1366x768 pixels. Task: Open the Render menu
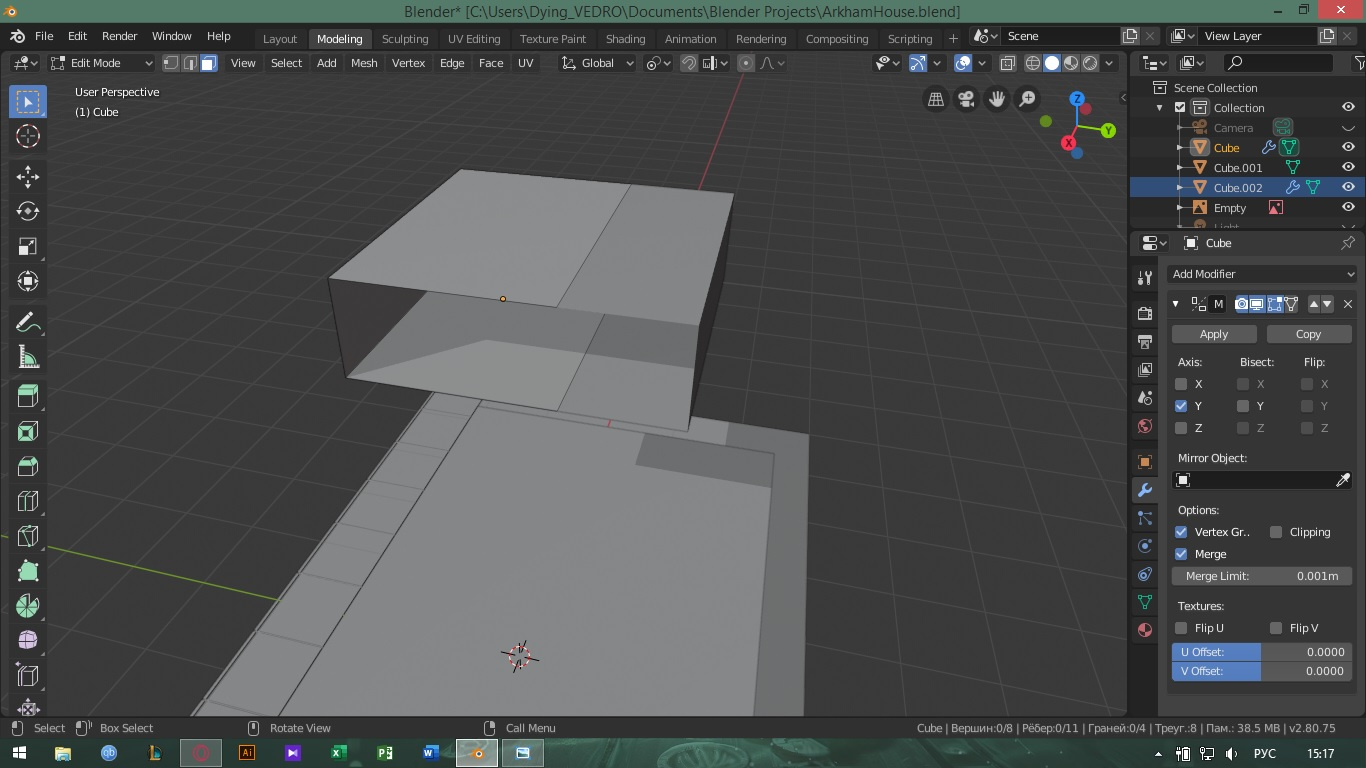click(119, 36)
